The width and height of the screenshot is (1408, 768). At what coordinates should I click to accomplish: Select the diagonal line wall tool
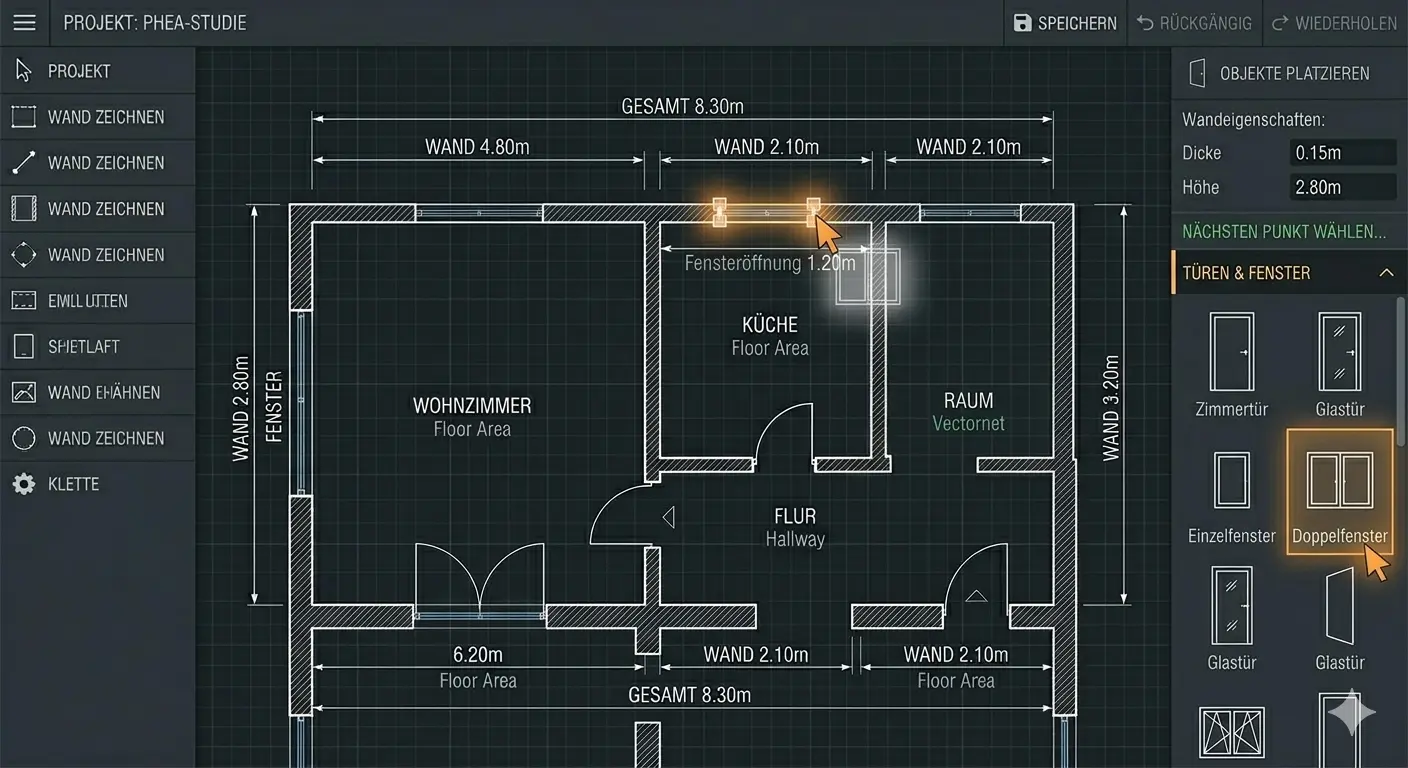97,163
